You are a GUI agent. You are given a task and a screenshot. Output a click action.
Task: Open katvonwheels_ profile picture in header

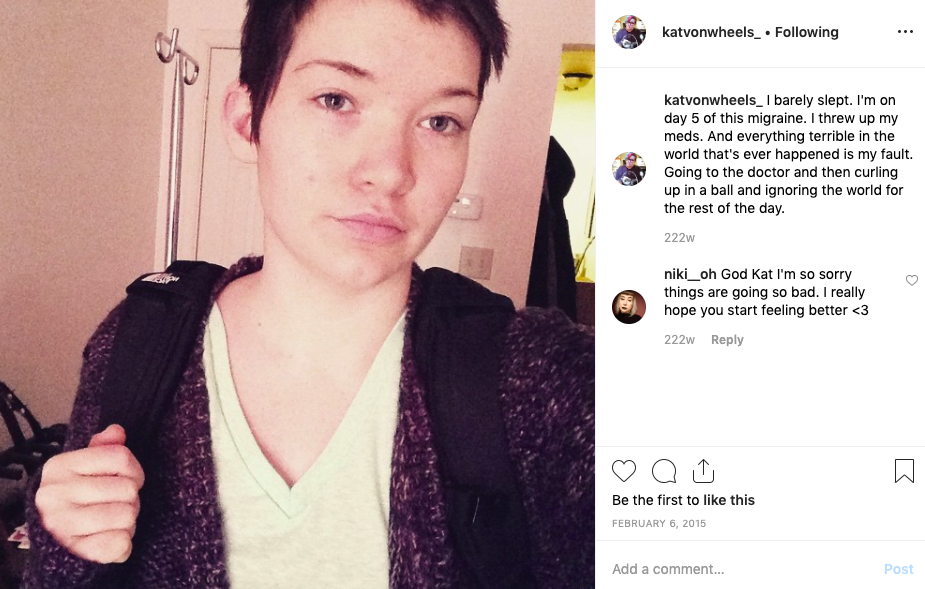tap(629, 32)
